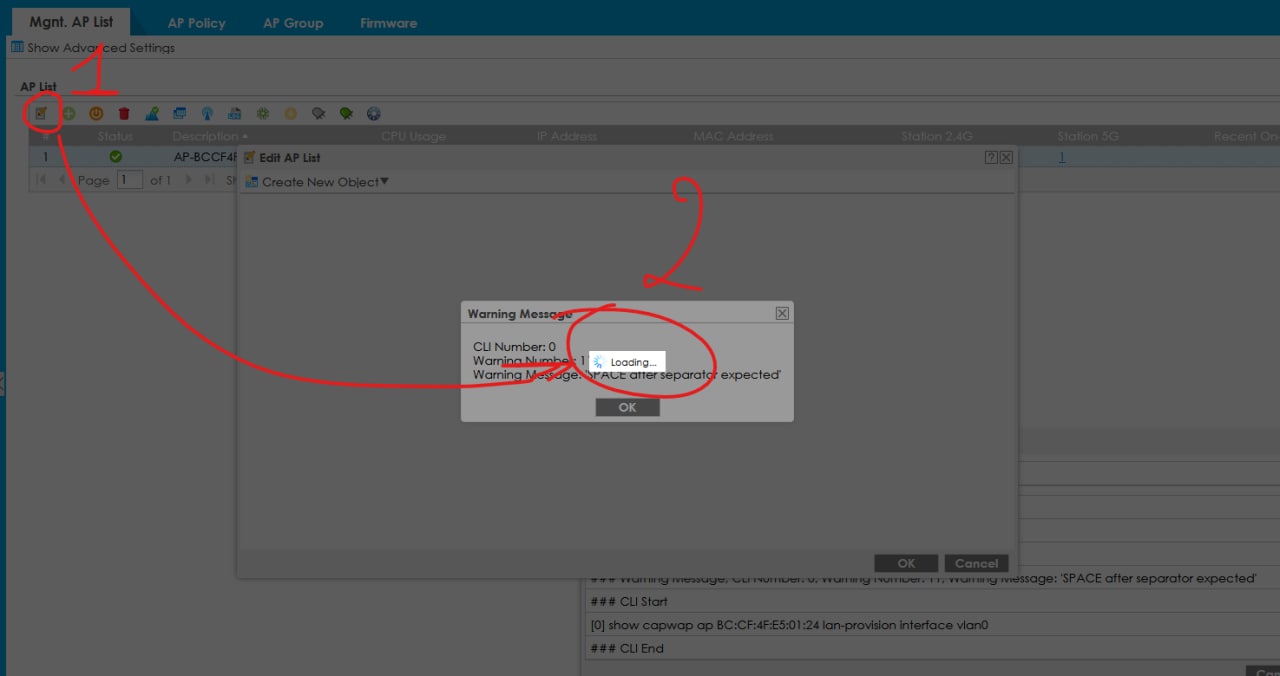Click the green plus Add icon
This screenshot has height=676, width=1280.
69,114
